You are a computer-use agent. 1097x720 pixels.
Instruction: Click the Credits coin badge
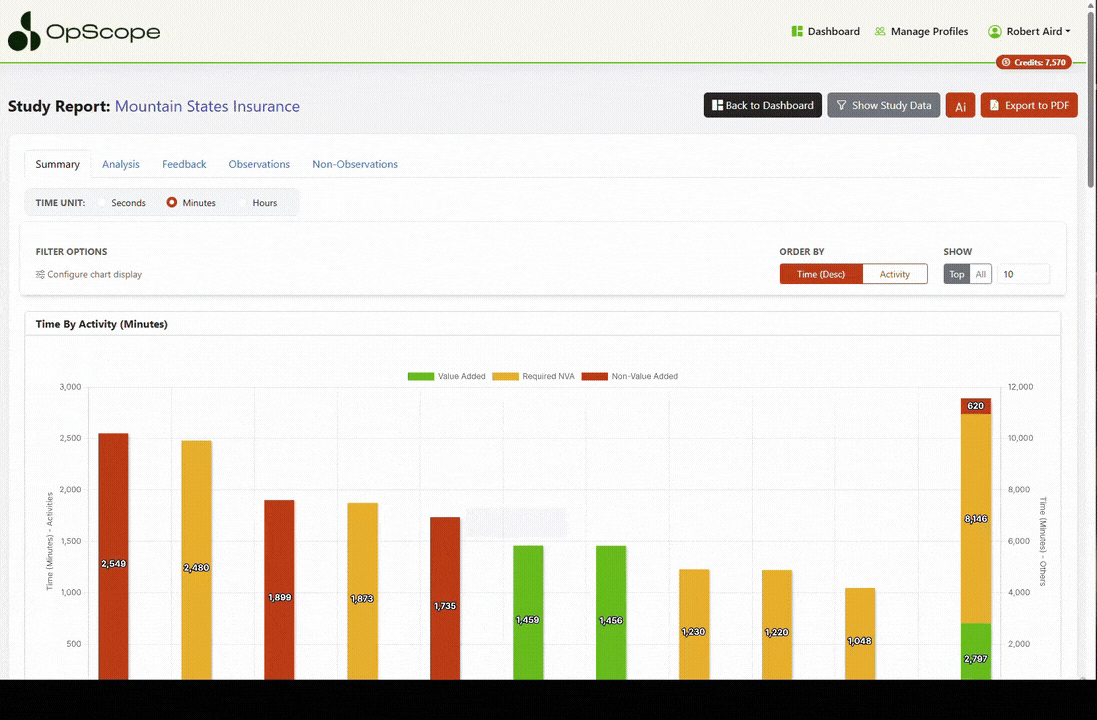(1034, 62)
